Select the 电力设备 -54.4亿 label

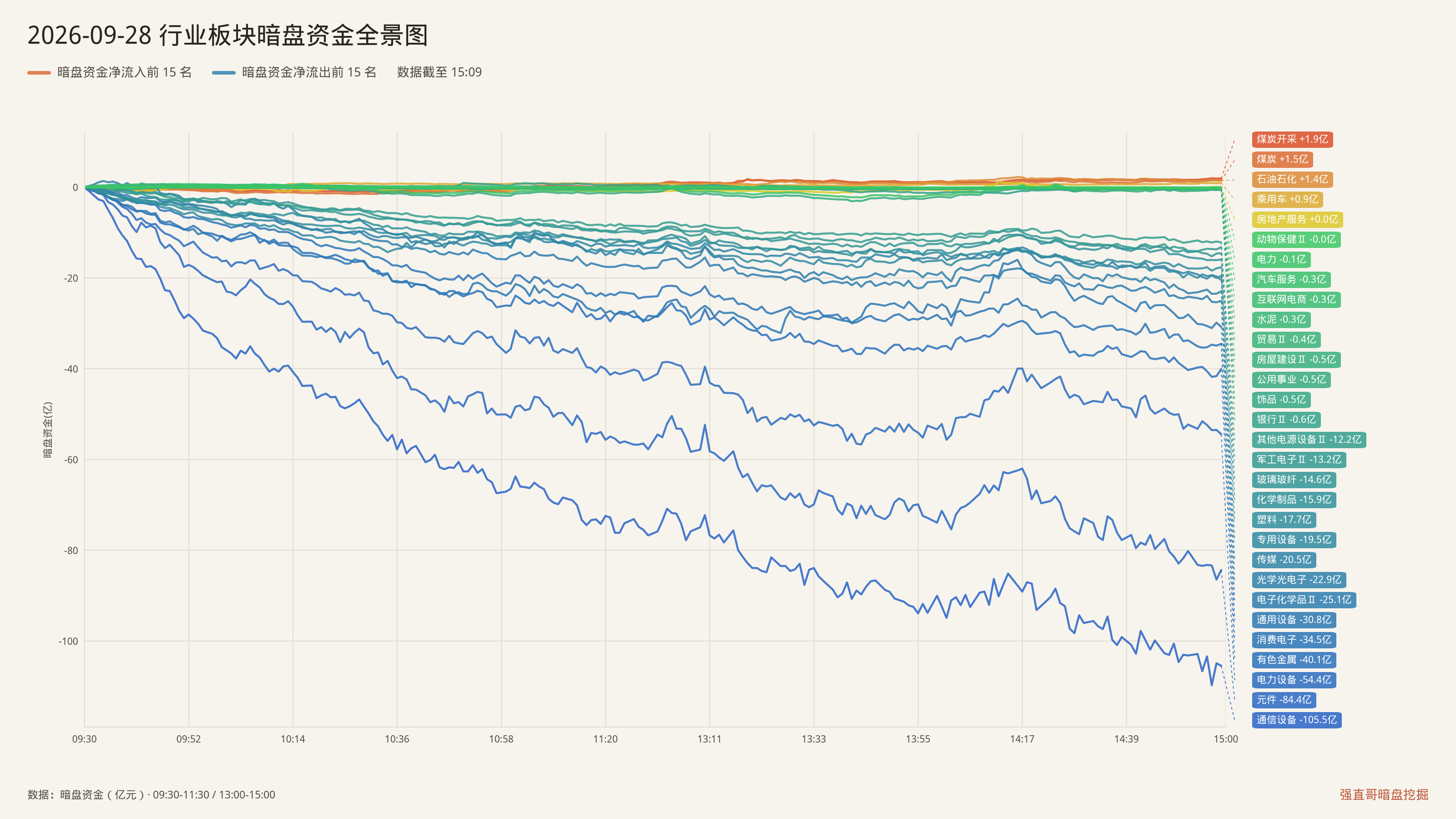(1294, 680)
